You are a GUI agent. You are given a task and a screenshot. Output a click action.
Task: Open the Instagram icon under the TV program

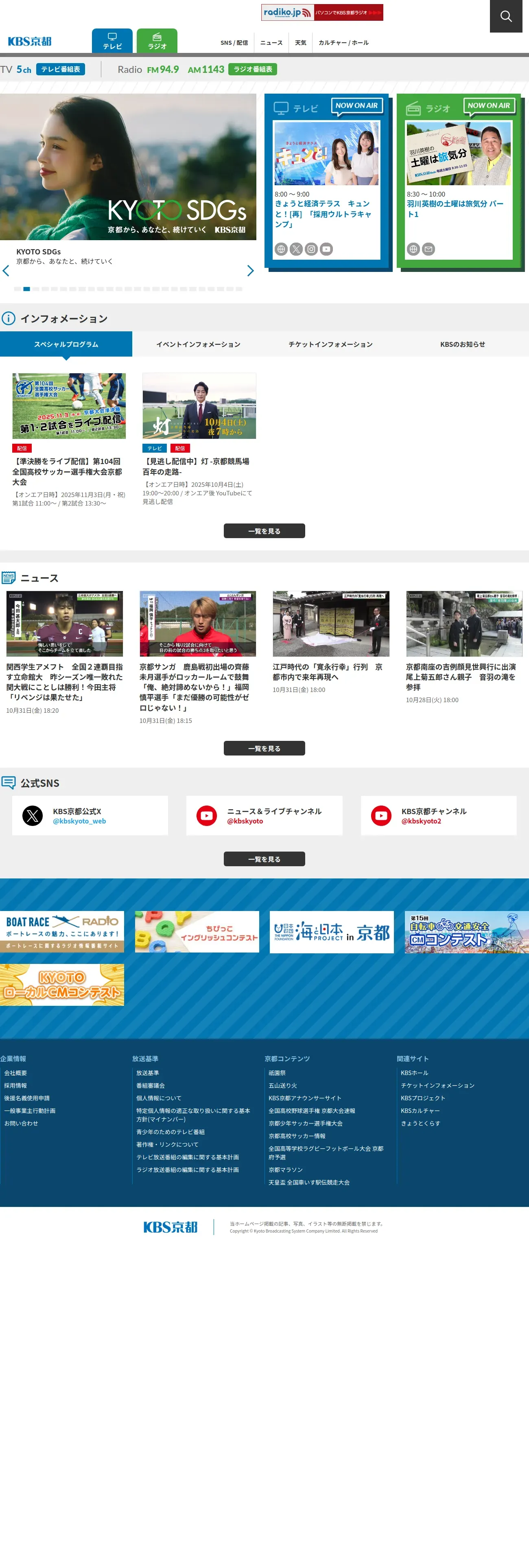click(x=311, y=249)
